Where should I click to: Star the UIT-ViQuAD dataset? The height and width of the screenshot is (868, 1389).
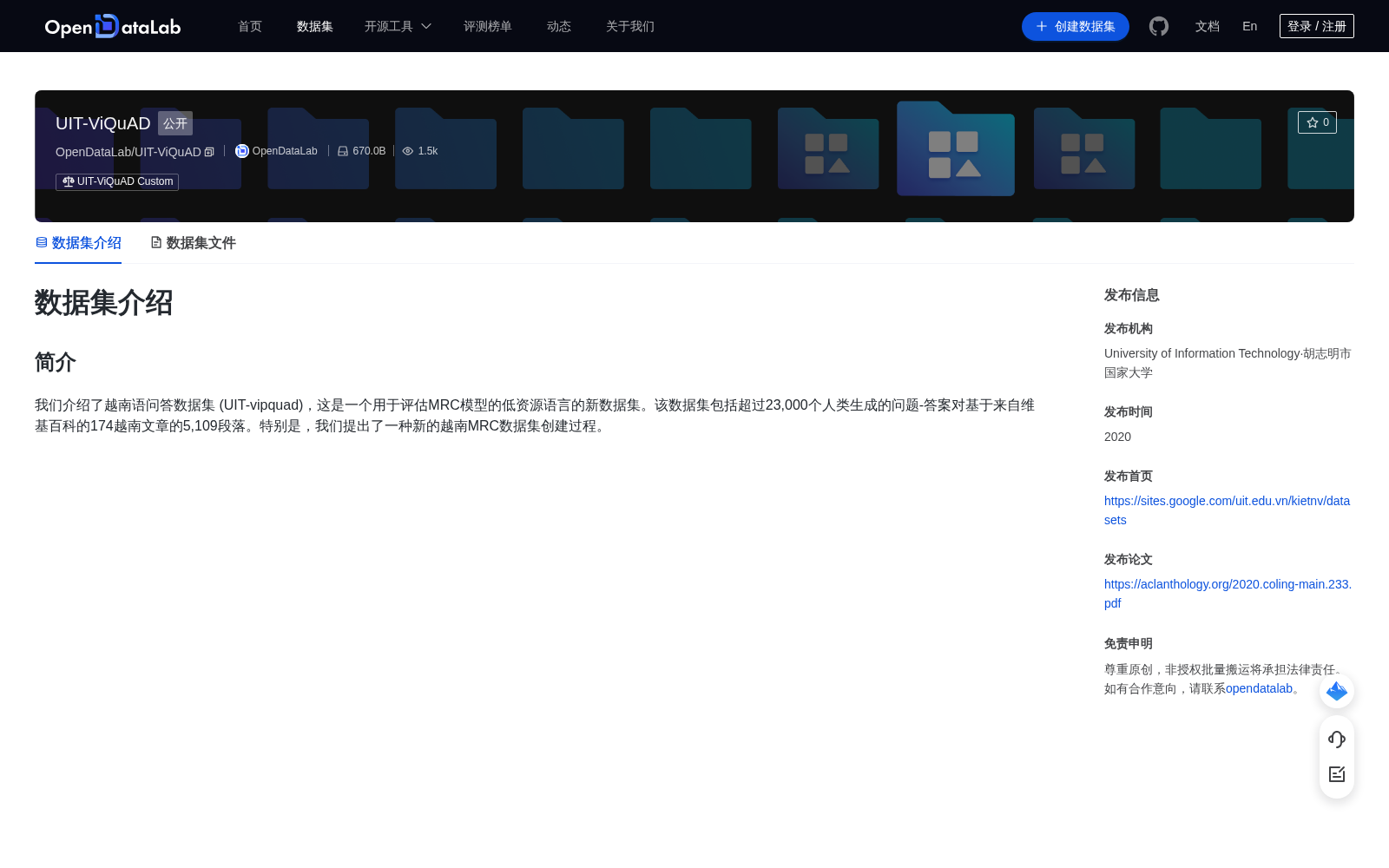point(1317,122)
